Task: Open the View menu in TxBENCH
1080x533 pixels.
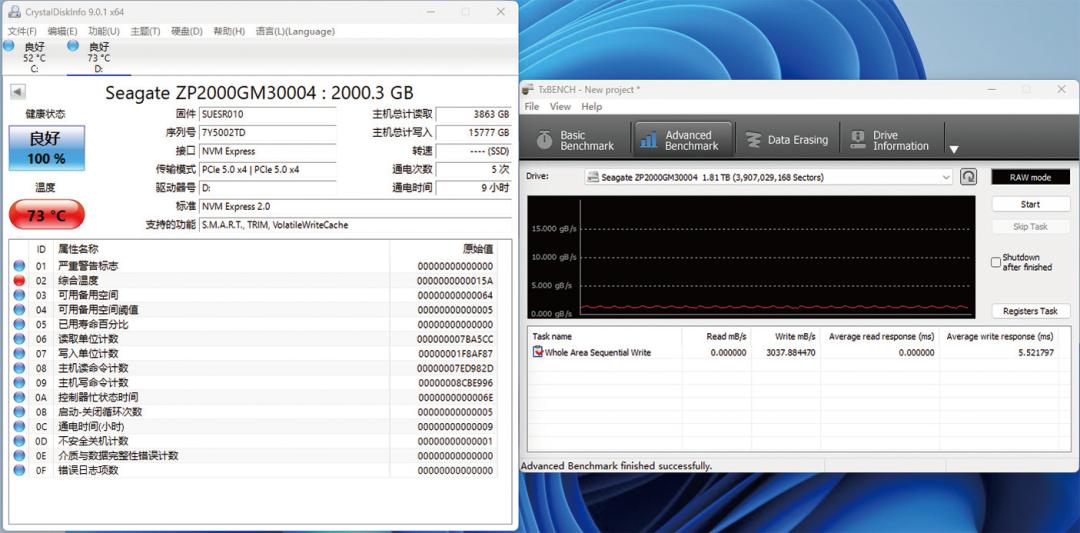Action: [560, 107]
